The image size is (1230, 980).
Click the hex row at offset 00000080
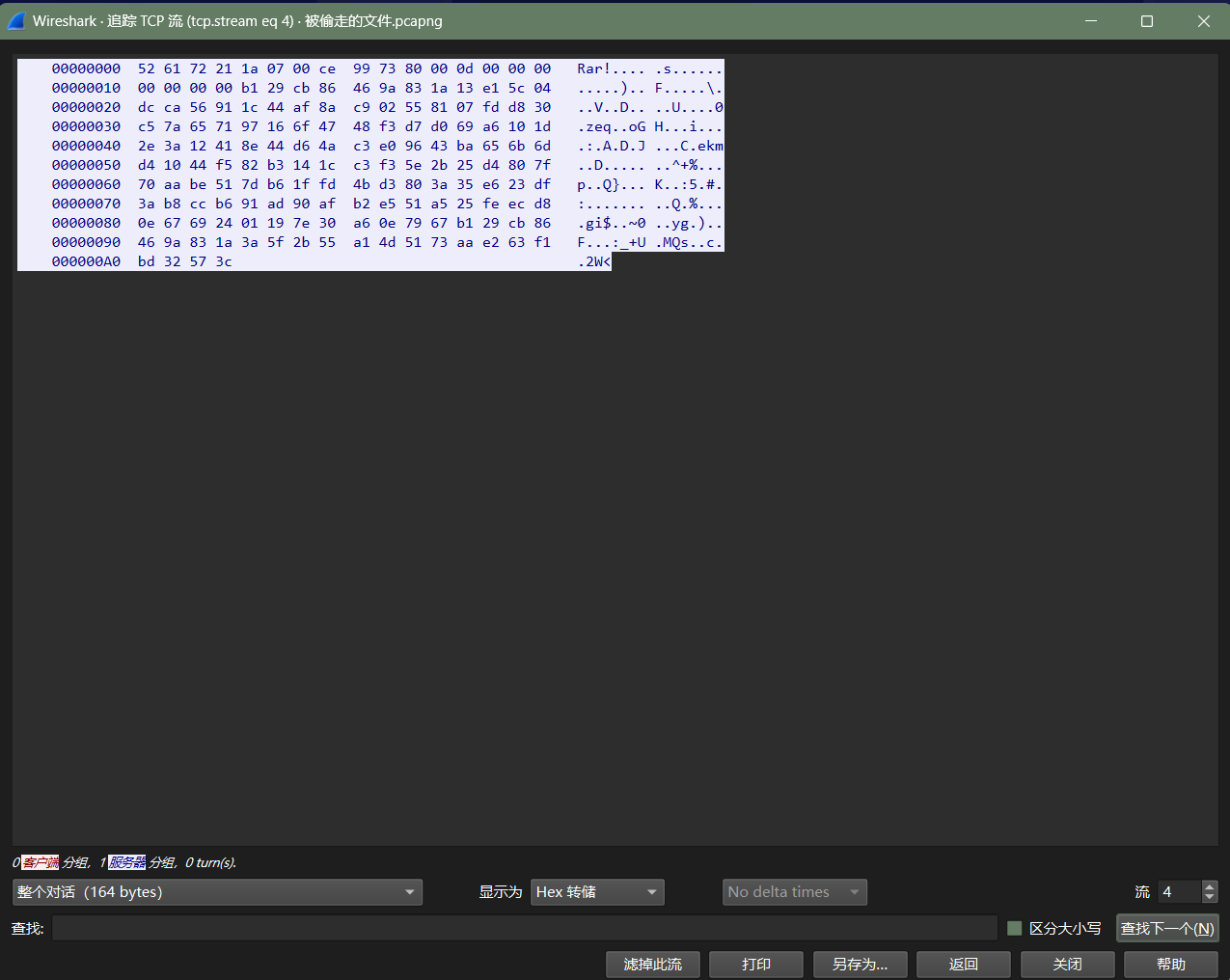[x=370, y=223]
